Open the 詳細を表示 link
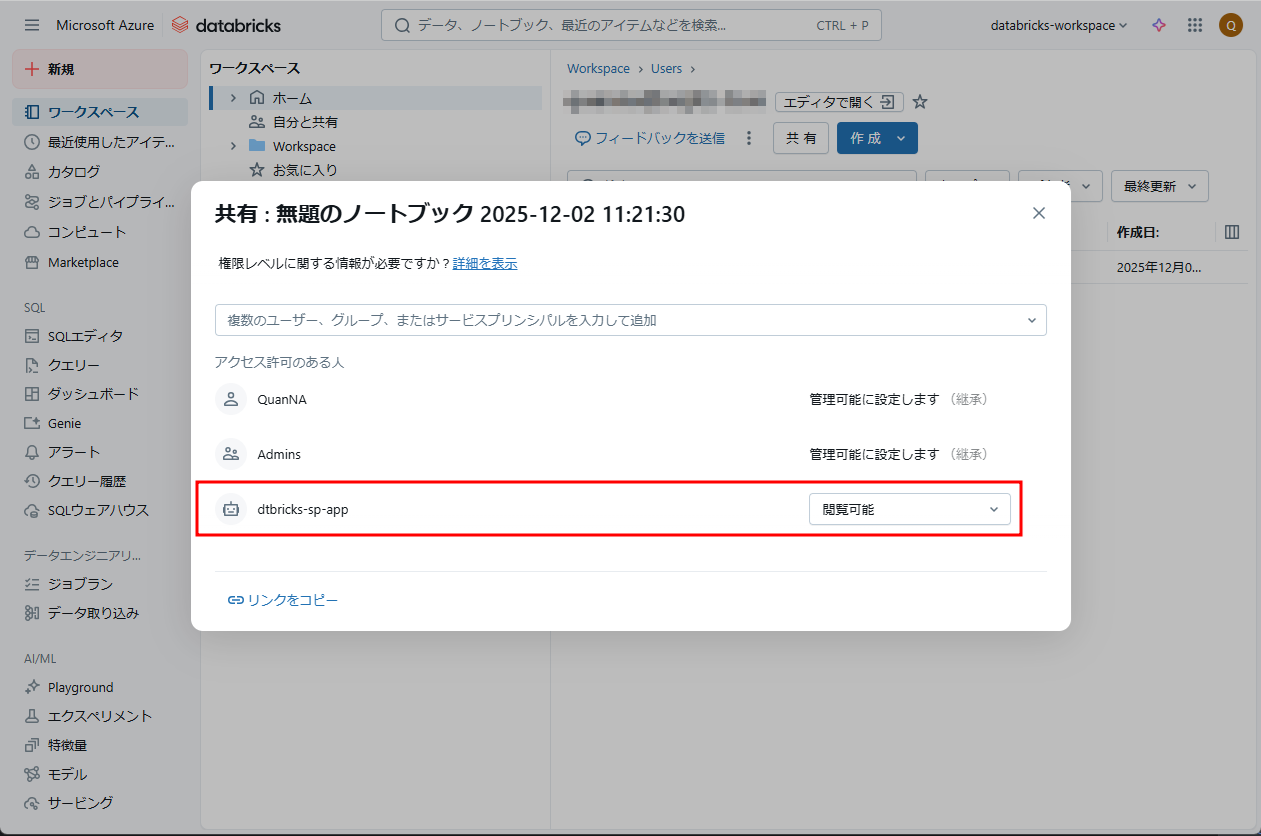Screen dimensions: 1261x836 click(x=485, y=264)
